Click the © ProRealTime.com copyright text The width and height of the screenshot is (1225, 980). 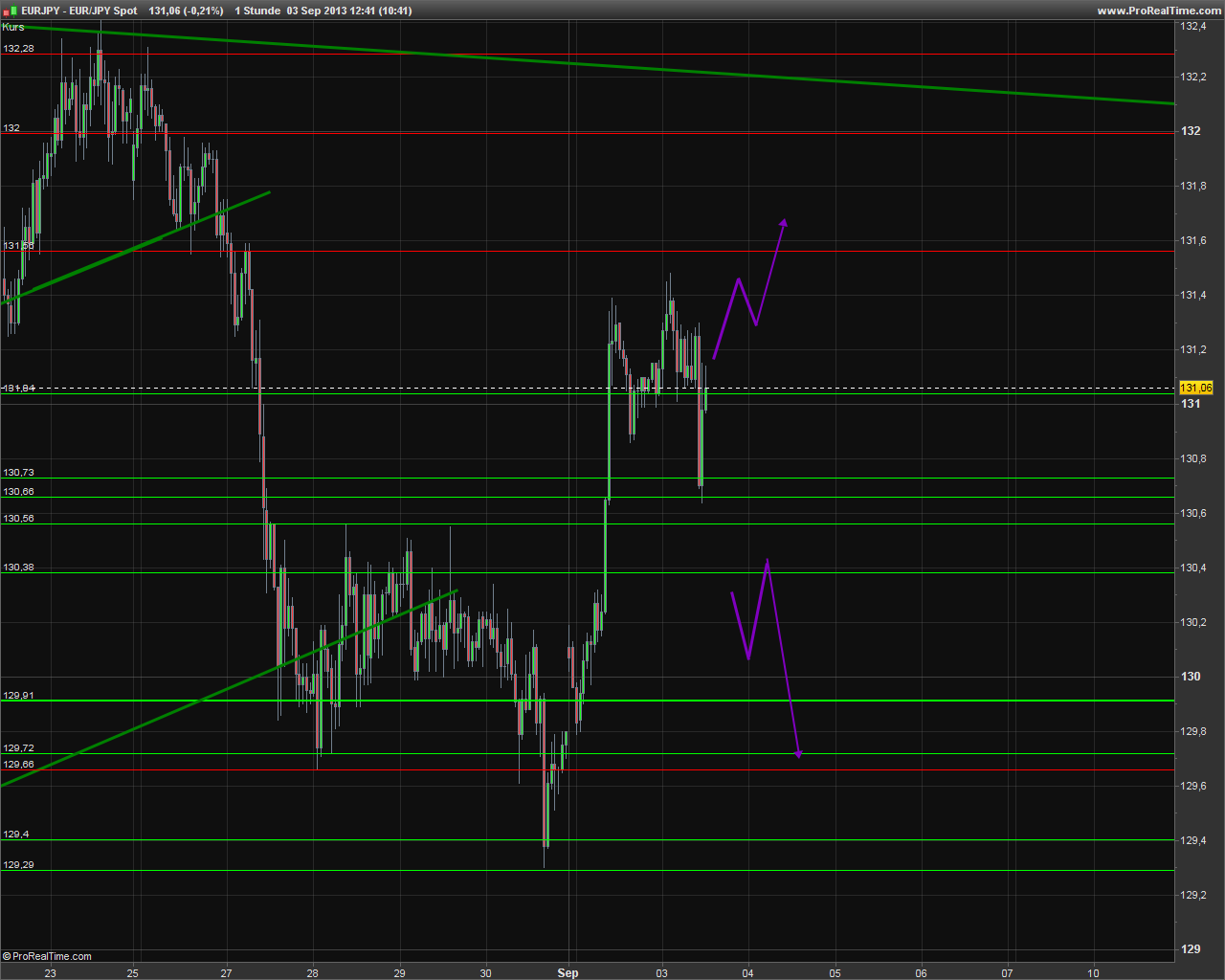[48, 956]
